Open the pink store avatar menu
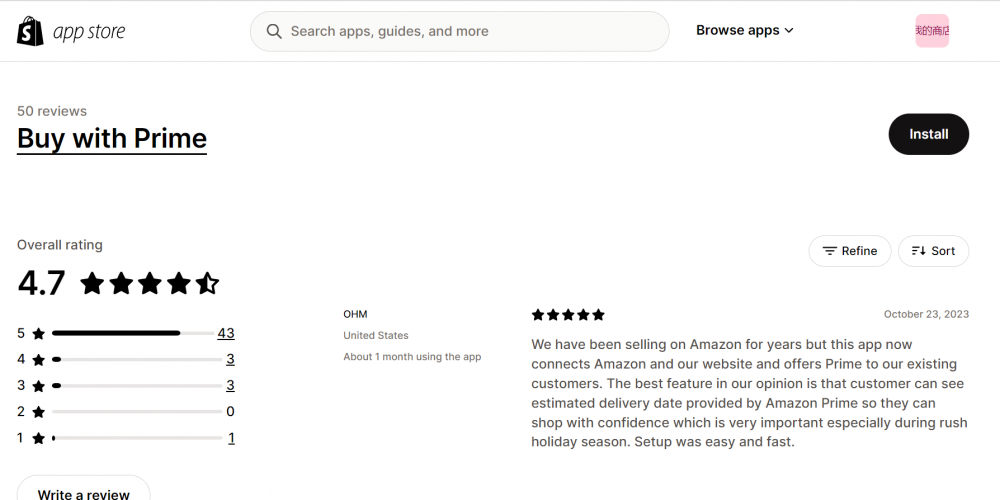 click(x=932, y=31)
